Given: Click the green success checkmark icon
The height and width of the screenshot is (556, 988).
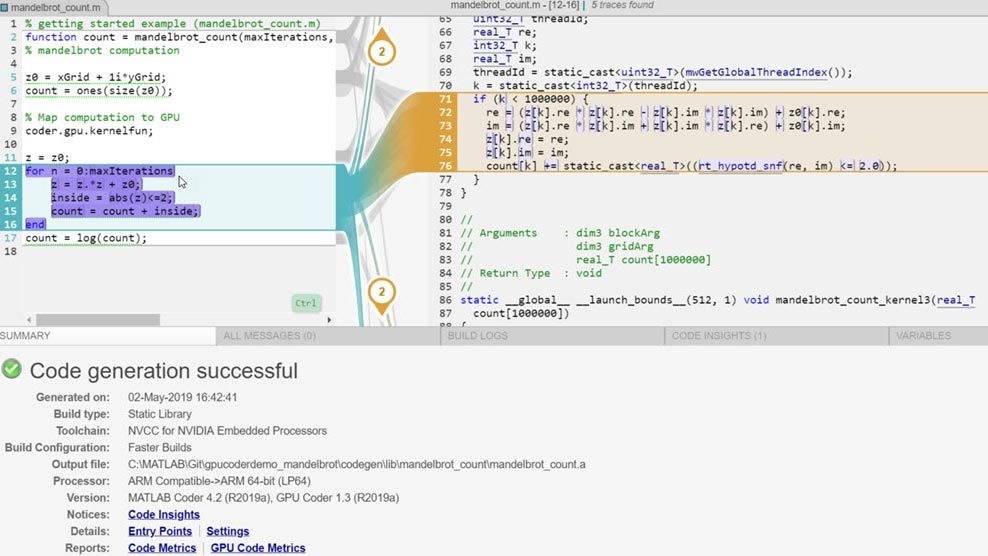Looking at the screenshot, I should pos(12,370).
